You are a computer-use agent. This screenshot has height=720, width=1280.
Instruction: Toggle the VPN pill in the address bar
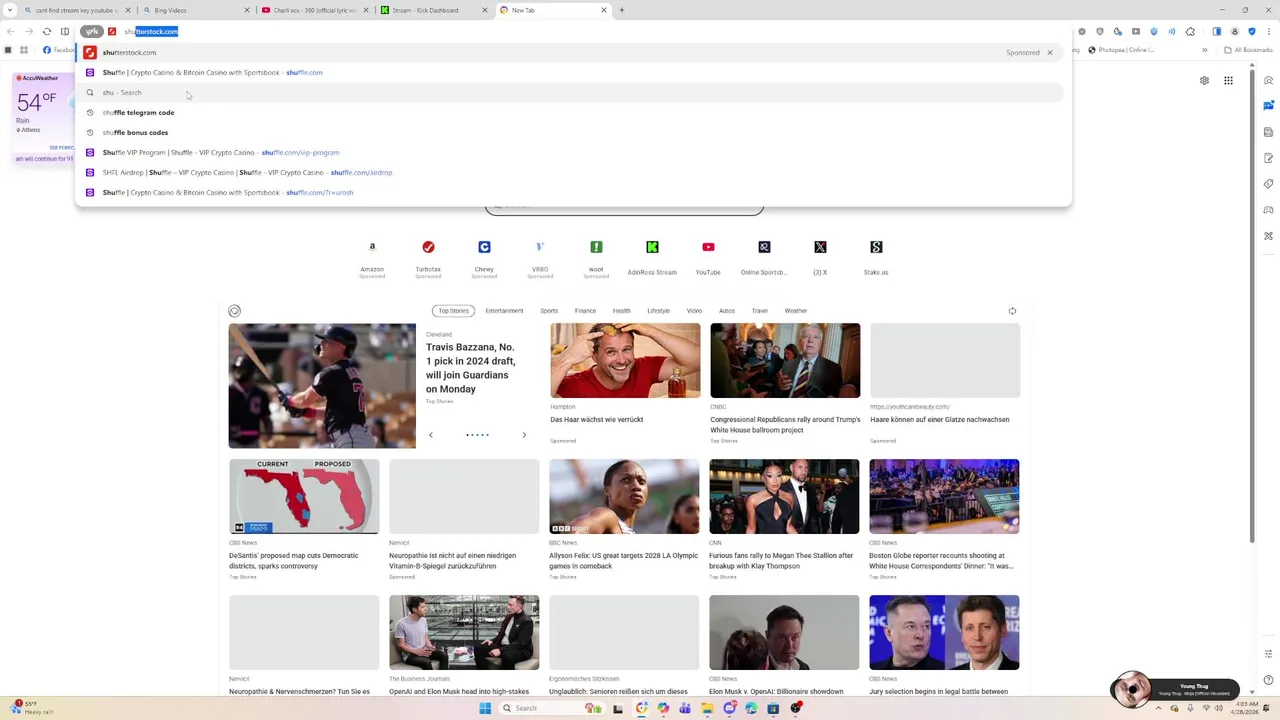tap(92, 31)
